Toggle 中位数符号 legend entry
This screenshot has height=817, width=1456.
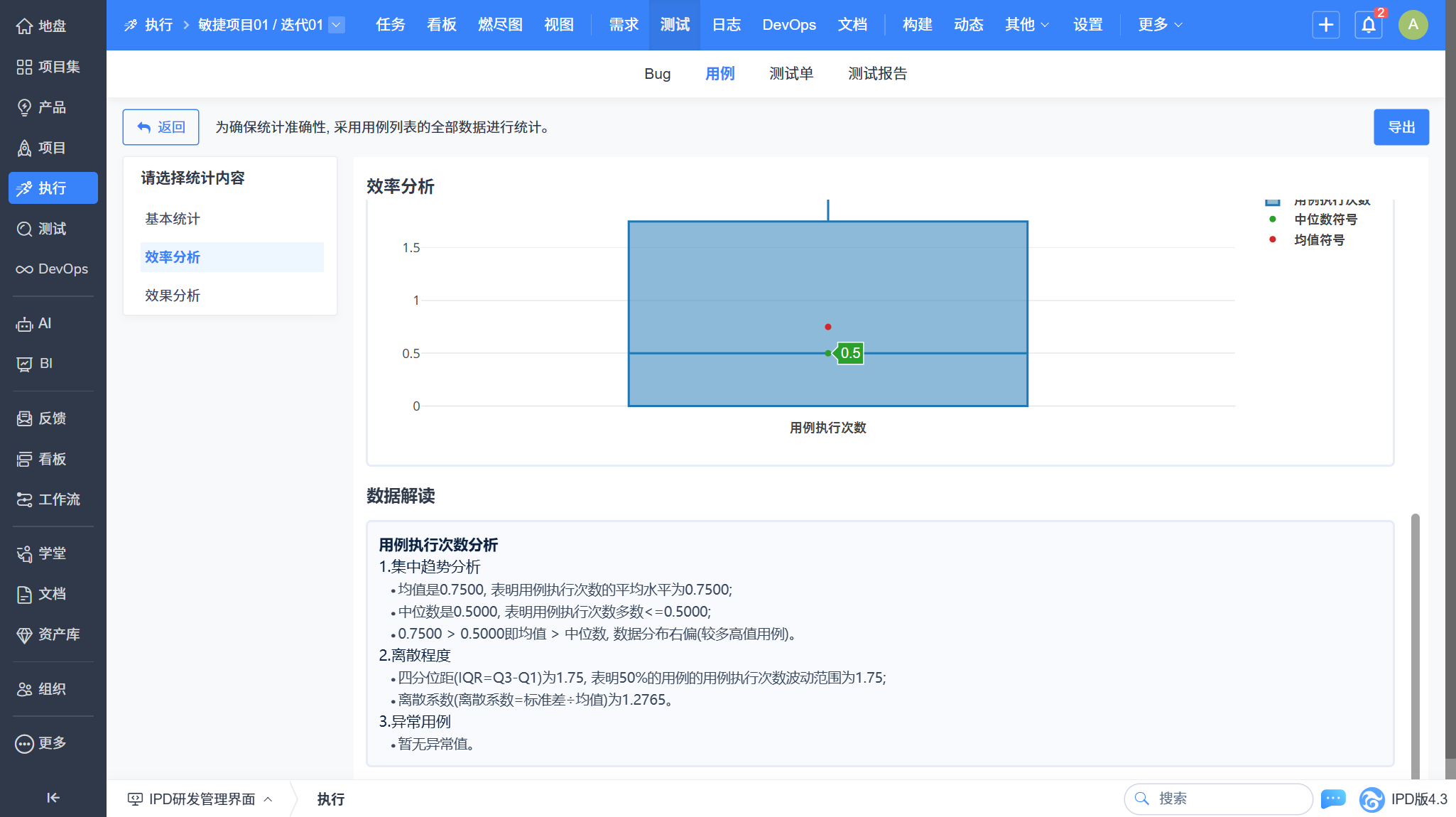click(1325, 220)
